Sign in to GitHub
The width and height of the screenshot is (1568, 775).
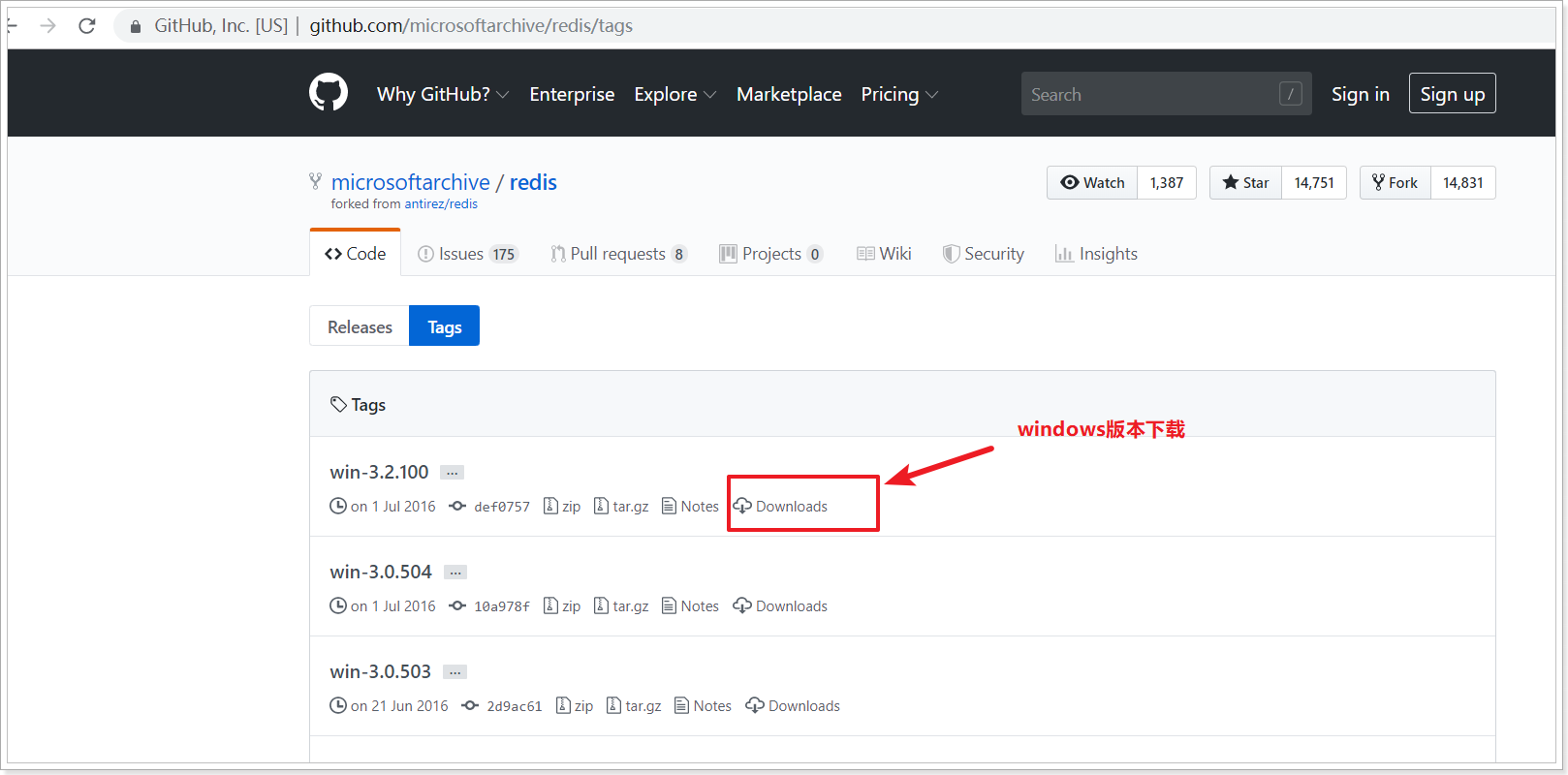tap(1360, 94)
